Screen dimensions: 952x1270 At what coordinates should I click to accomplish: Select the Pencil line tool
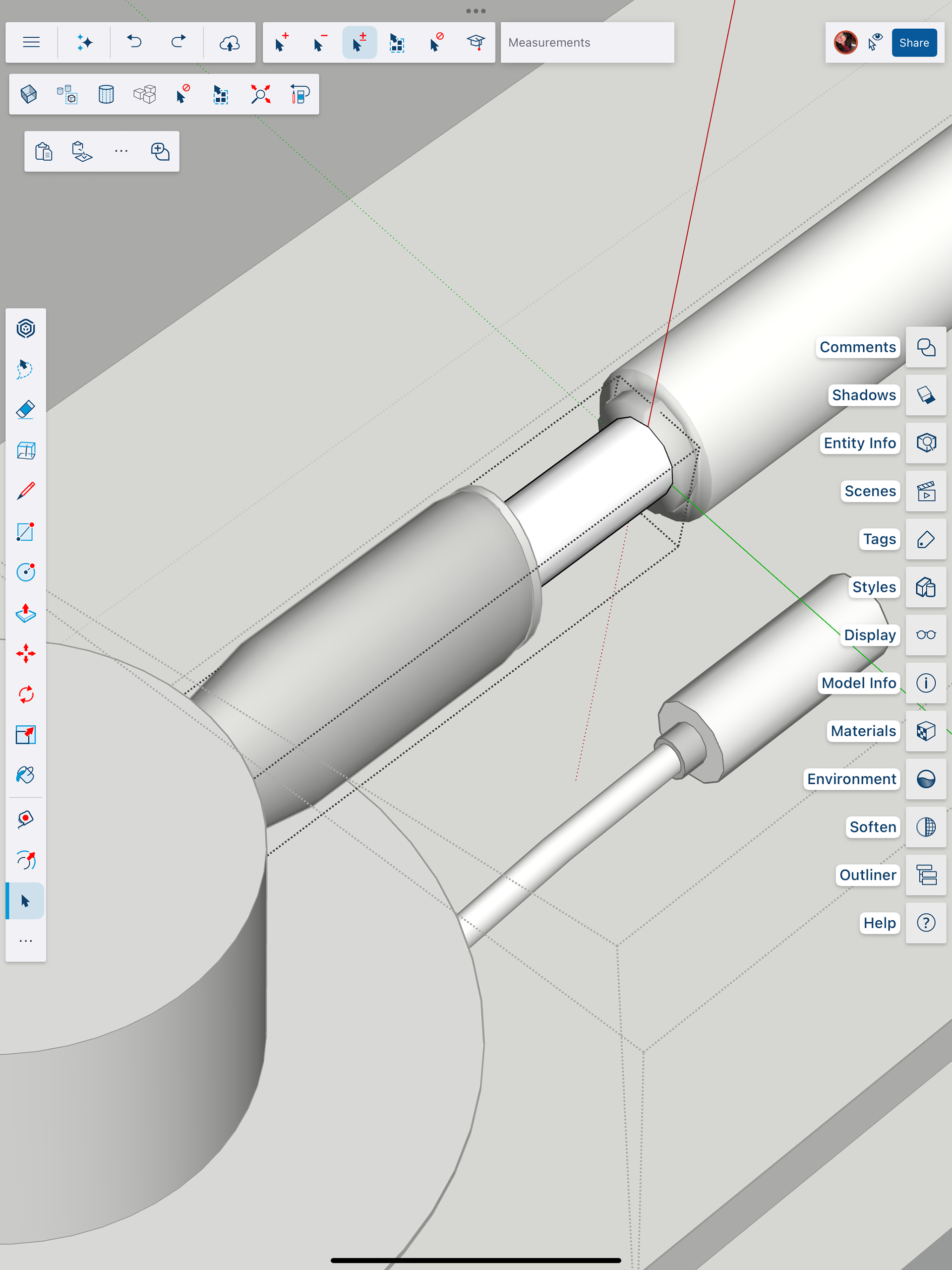click(26, 491)
